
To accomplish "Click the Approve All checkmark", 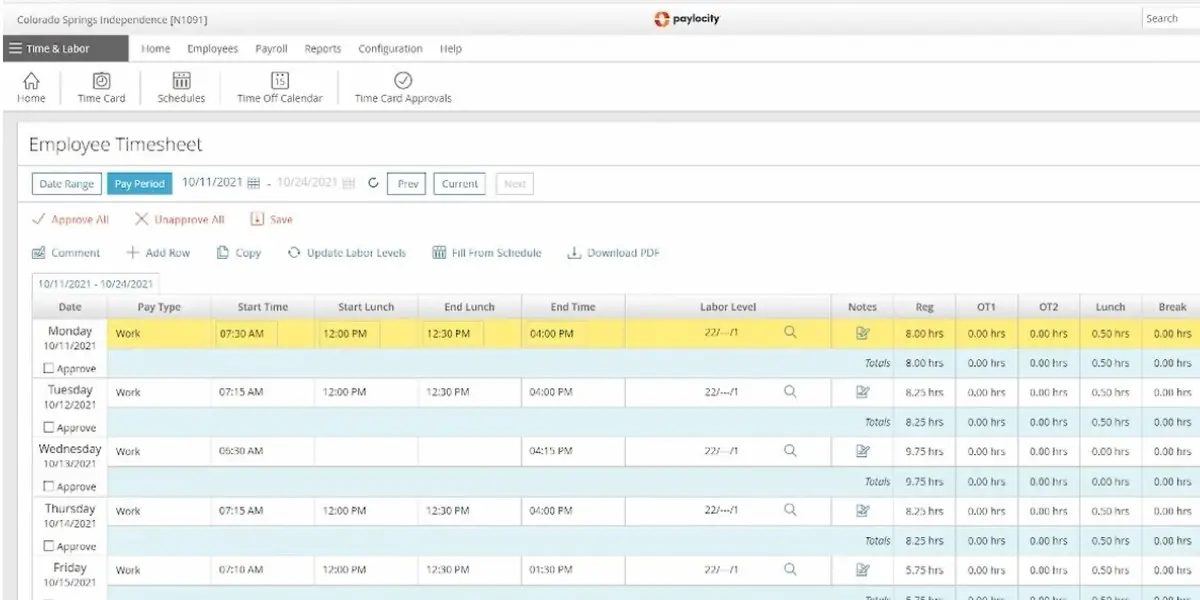I will (x=38, y=219).
